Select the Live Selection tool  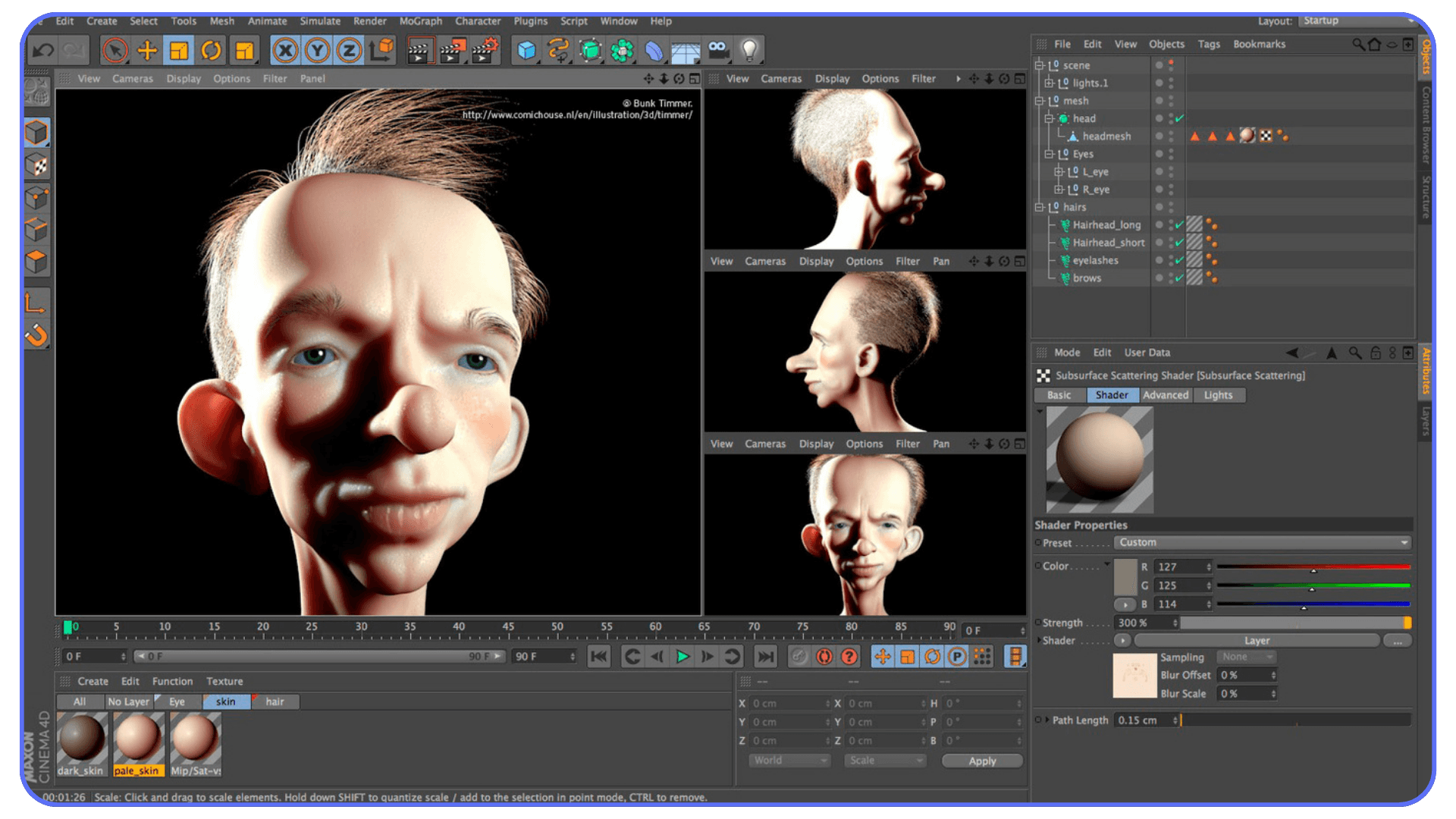(x=115, y=49)
